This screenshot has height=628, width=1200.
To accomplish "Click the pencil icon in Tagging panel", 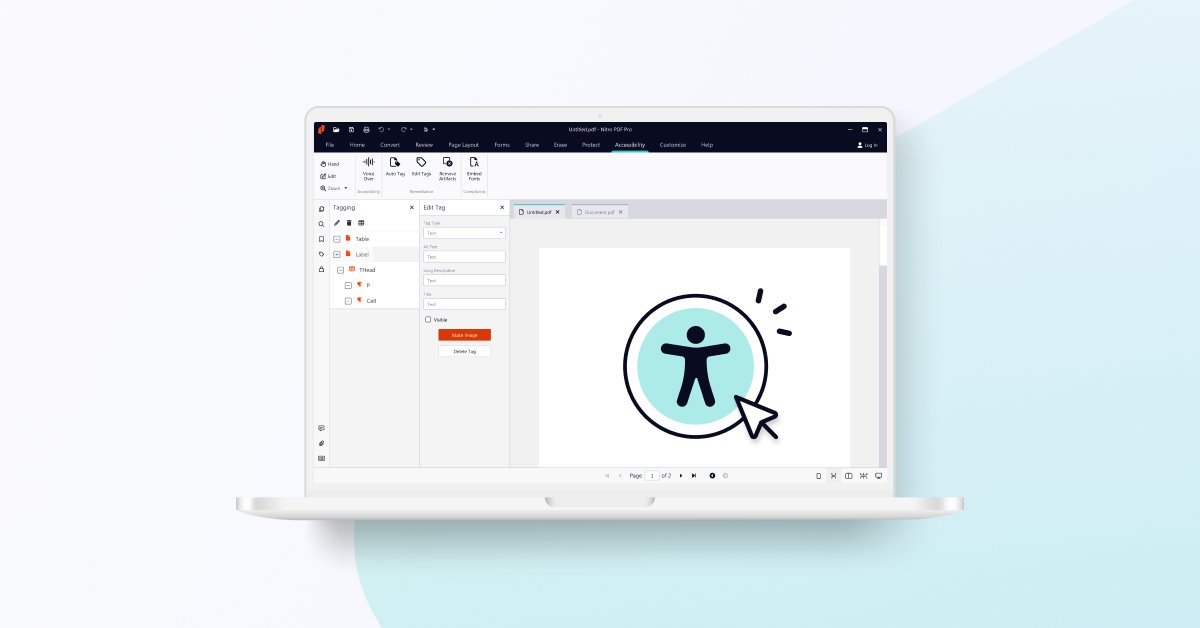I will click(x=337, y=223).
